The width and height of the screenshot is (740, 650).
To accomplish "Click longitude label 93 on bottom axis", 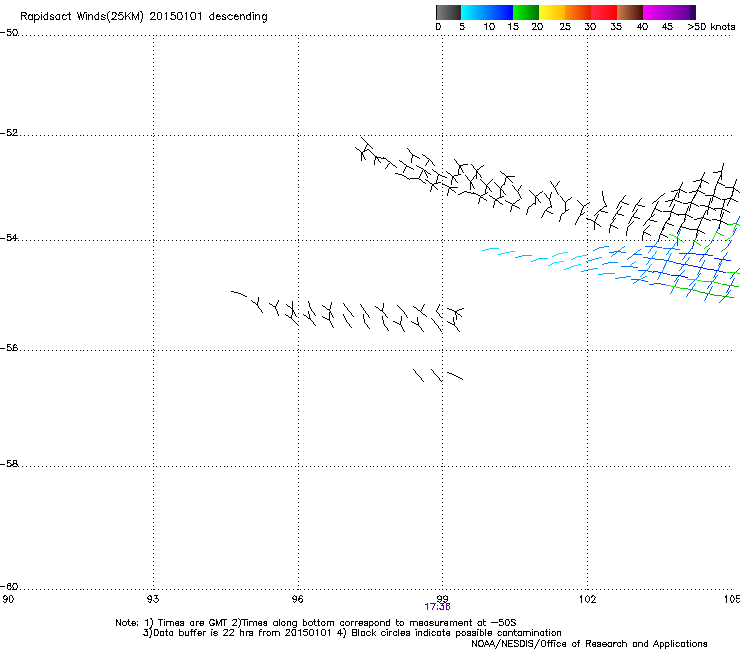I will pos(153,599).
